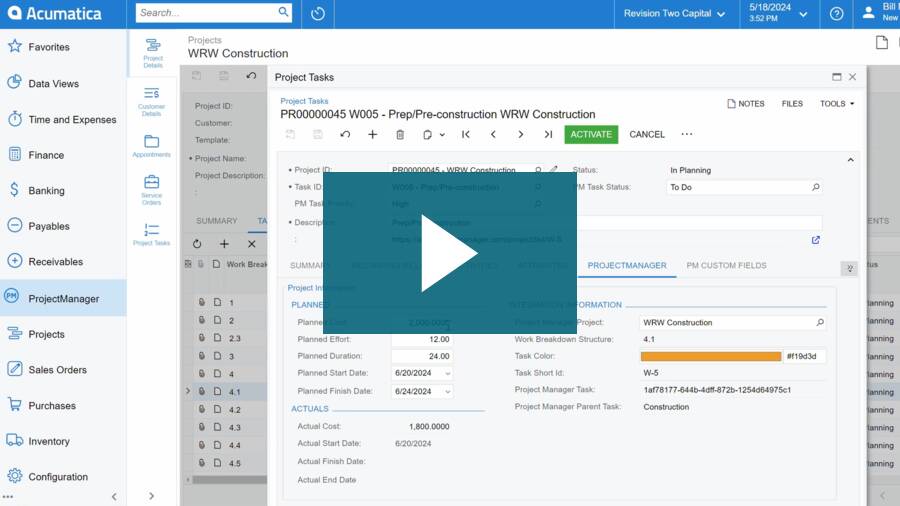This screenshot has width=900, height=506.
Task: Switch to the PROJECTMANAGER tab
Action: click(627, 266)
